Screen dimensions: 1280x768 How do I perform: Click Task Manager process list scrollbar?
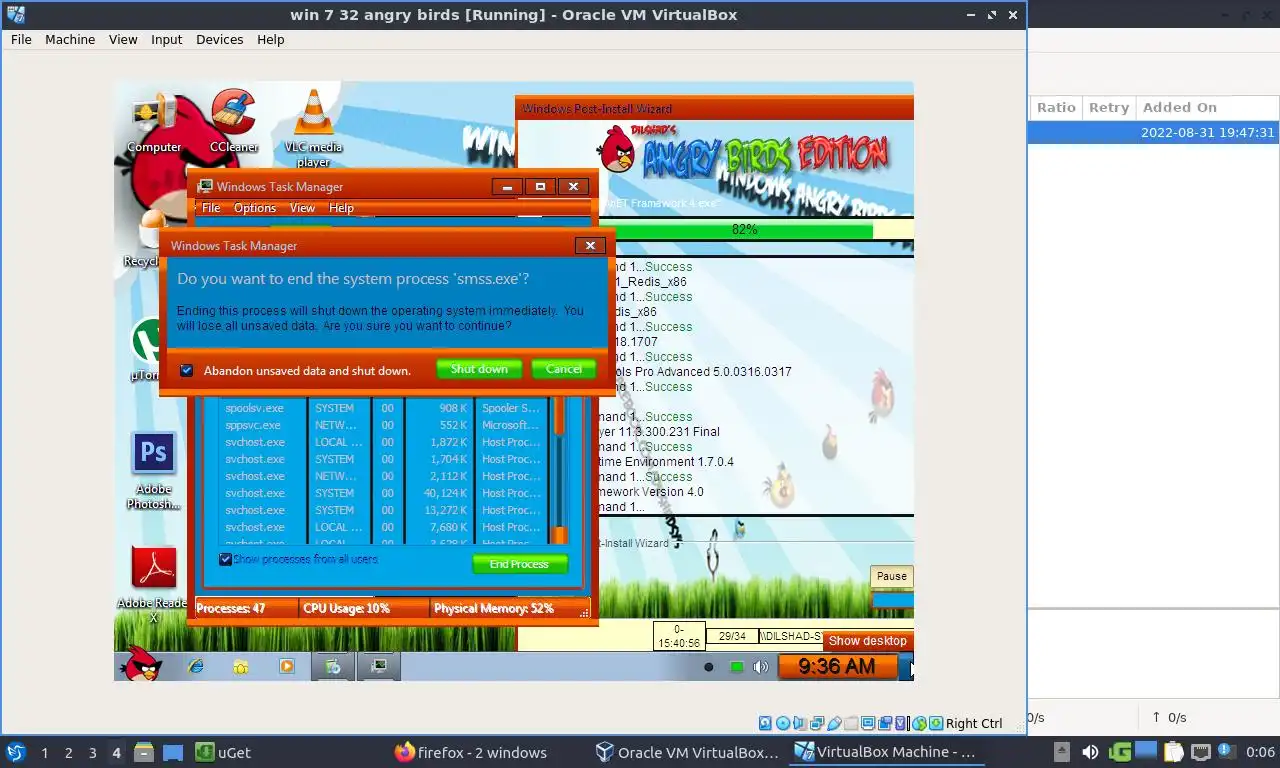tap(561, 470)
